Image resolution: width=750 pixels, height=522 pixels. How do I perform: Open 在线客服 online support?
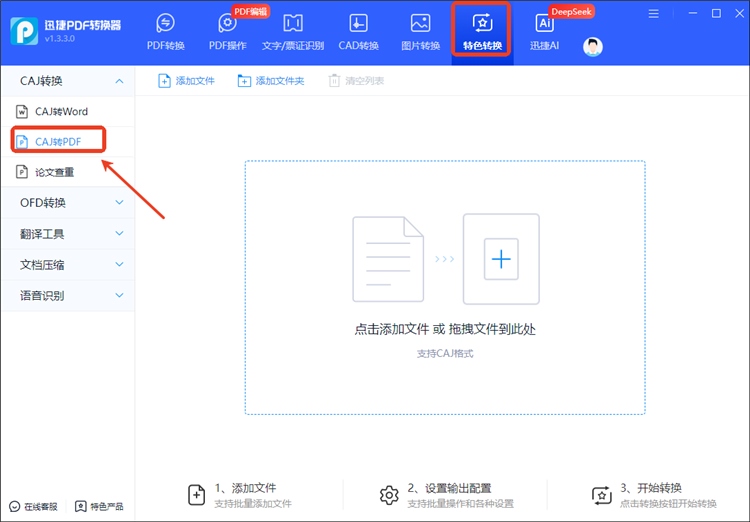[x=33, y=506]
